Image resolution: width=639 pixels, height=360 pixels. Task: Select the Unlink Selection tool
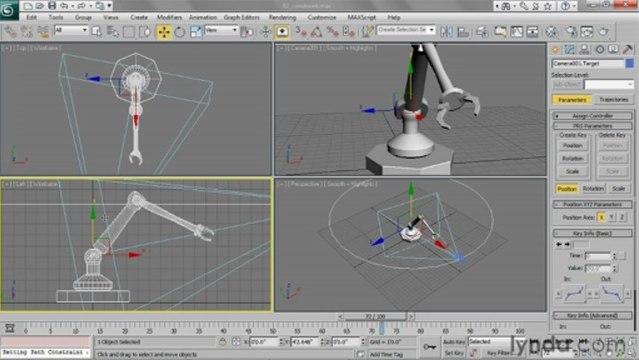pyautogui.click(x=26, y=31)
